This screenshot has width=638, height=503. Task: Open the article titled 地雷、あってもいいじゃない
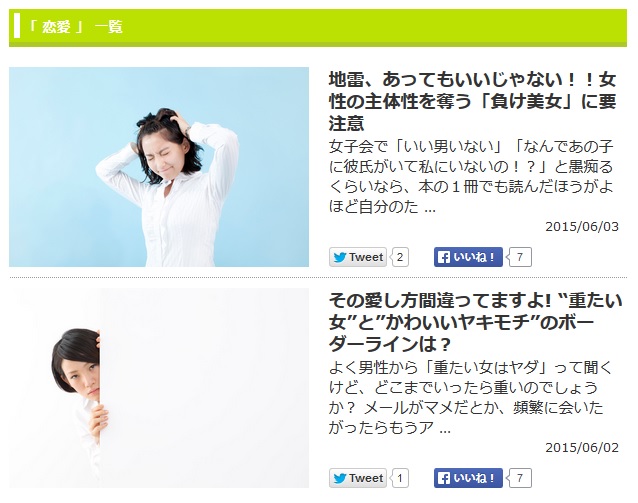(x=472, y=101)
